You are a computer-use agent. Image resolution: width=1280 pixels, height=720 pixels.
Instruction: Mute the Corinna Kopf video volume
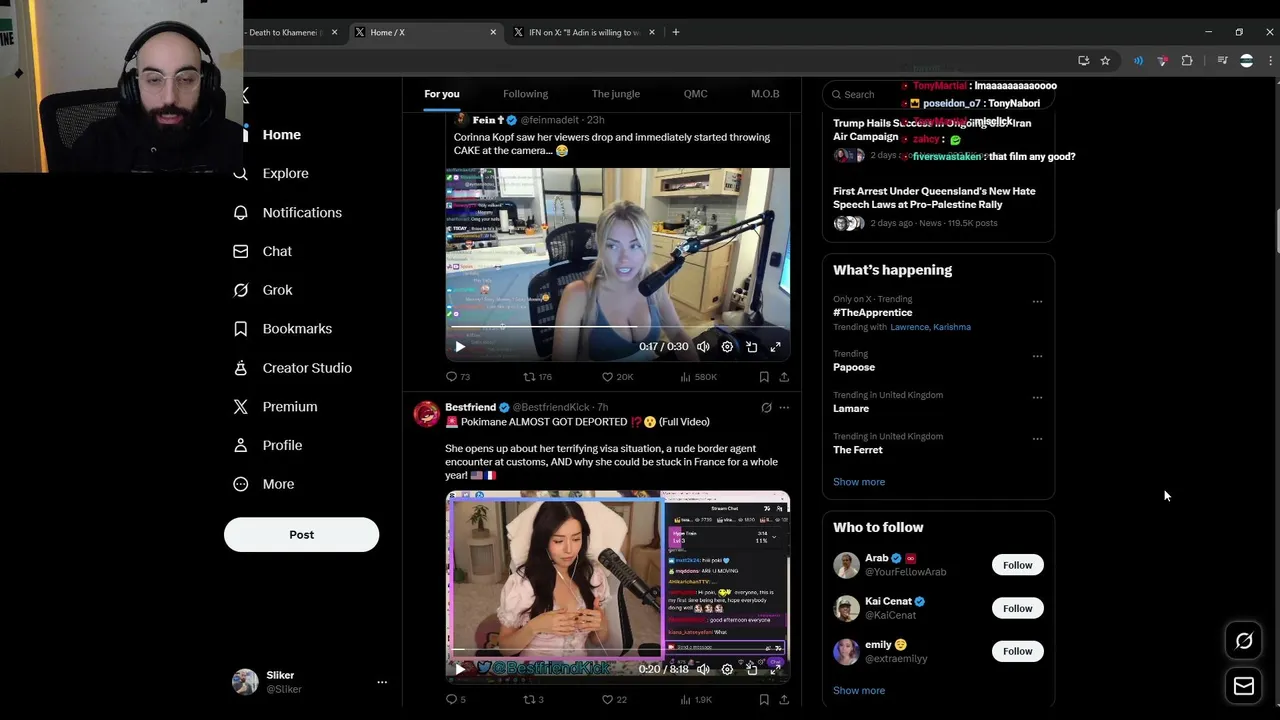coord(703,347)
